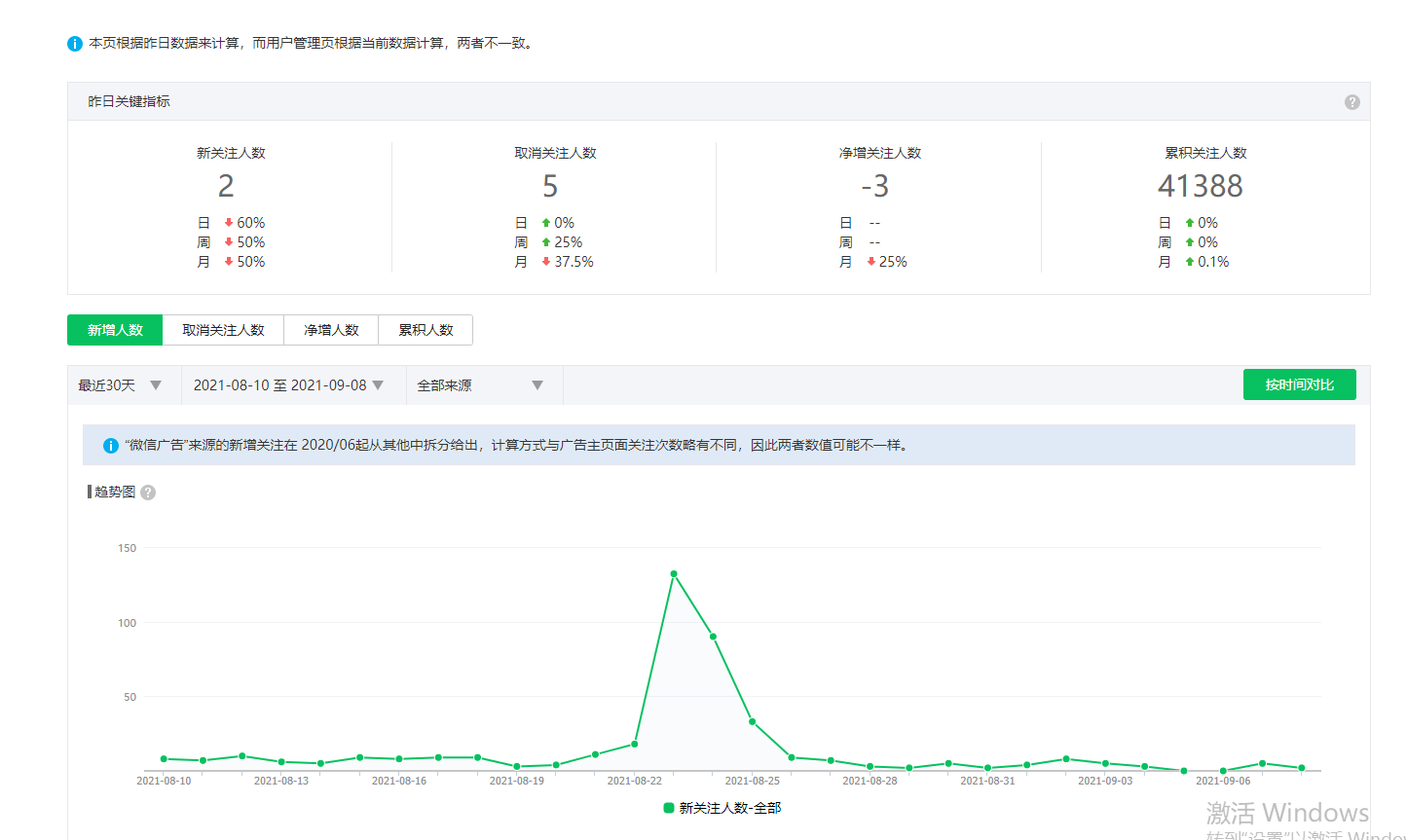Click the help icon in key metrics header

coord(1351,102)
